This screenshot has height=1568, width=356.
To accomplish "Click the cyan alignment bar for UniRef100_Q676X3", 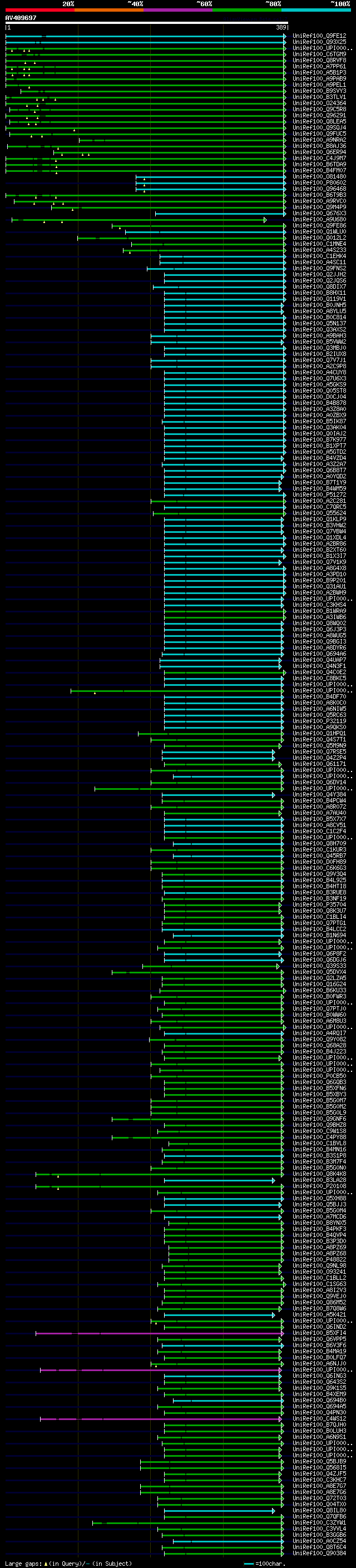I will click(x=220, y=214).
